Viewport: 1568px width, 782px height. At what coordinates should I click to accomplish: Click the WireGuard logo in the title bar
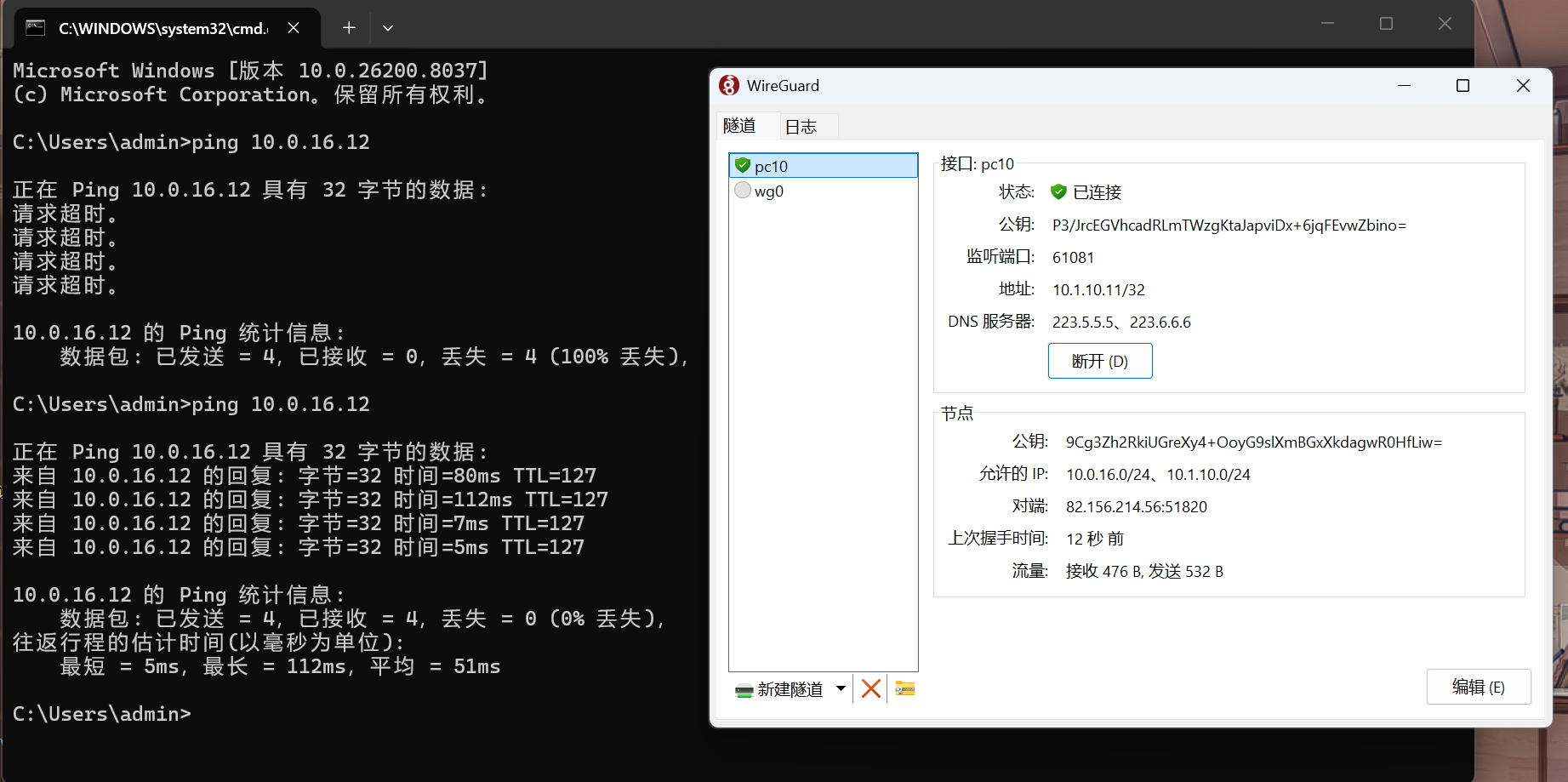[729, 85]
